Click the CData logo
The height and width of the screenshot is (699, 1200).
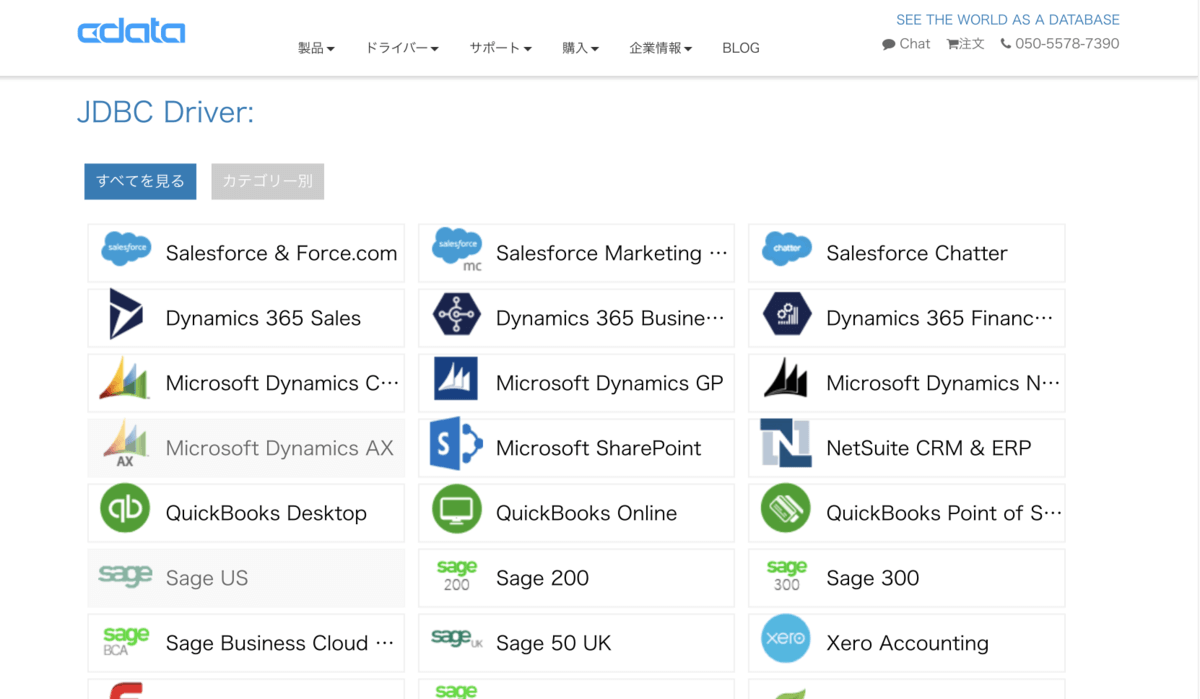(x=131, y=32)
